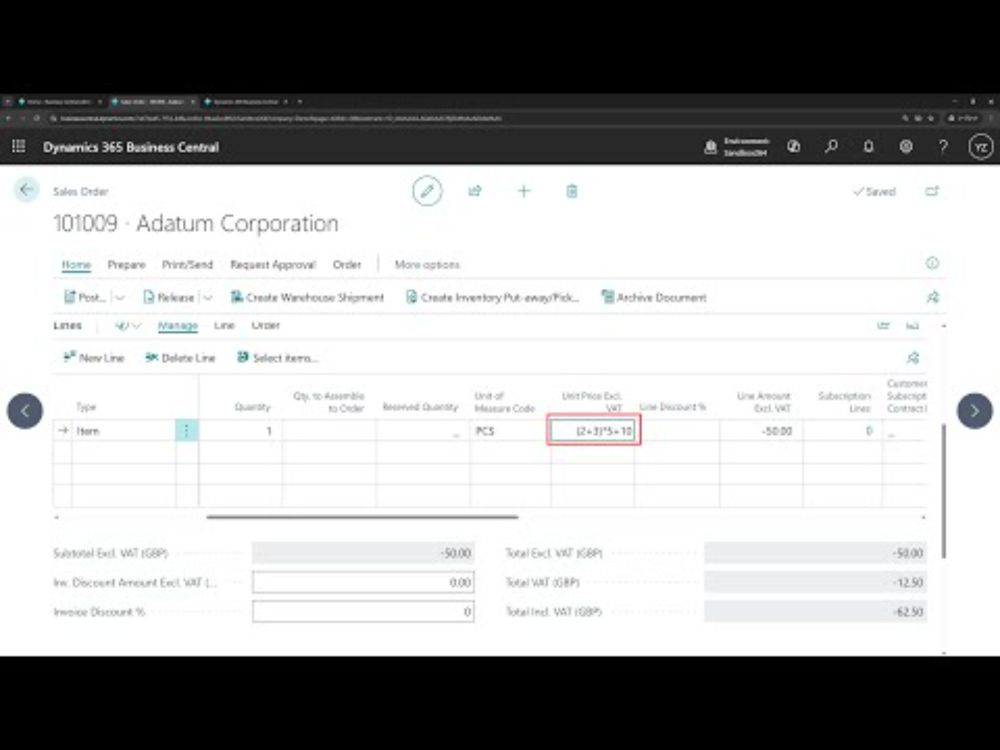
Task: Open the environment information icon
Action: point(710,147)
